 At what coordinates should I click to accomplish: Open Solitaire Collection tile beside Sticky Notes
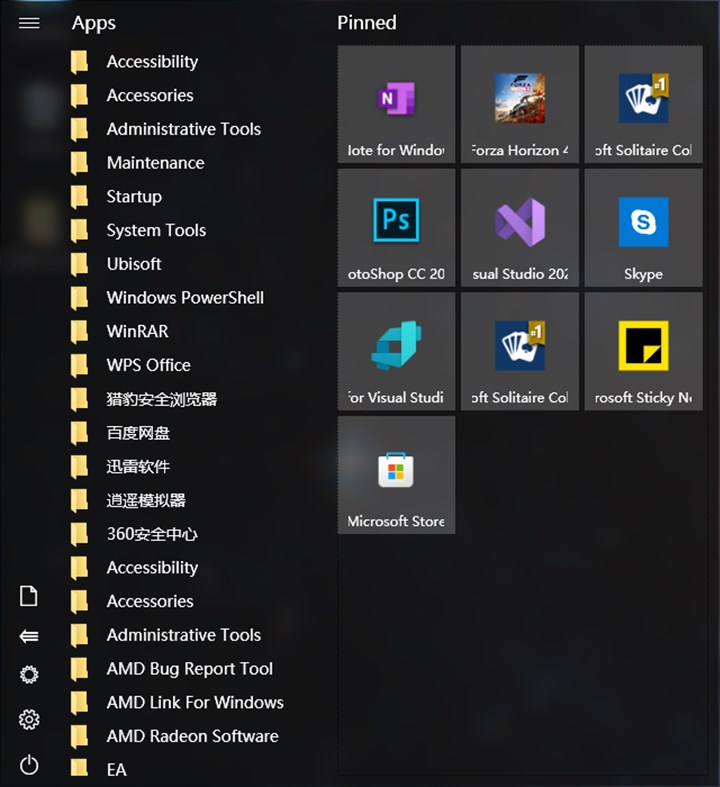tap(520, 351)
